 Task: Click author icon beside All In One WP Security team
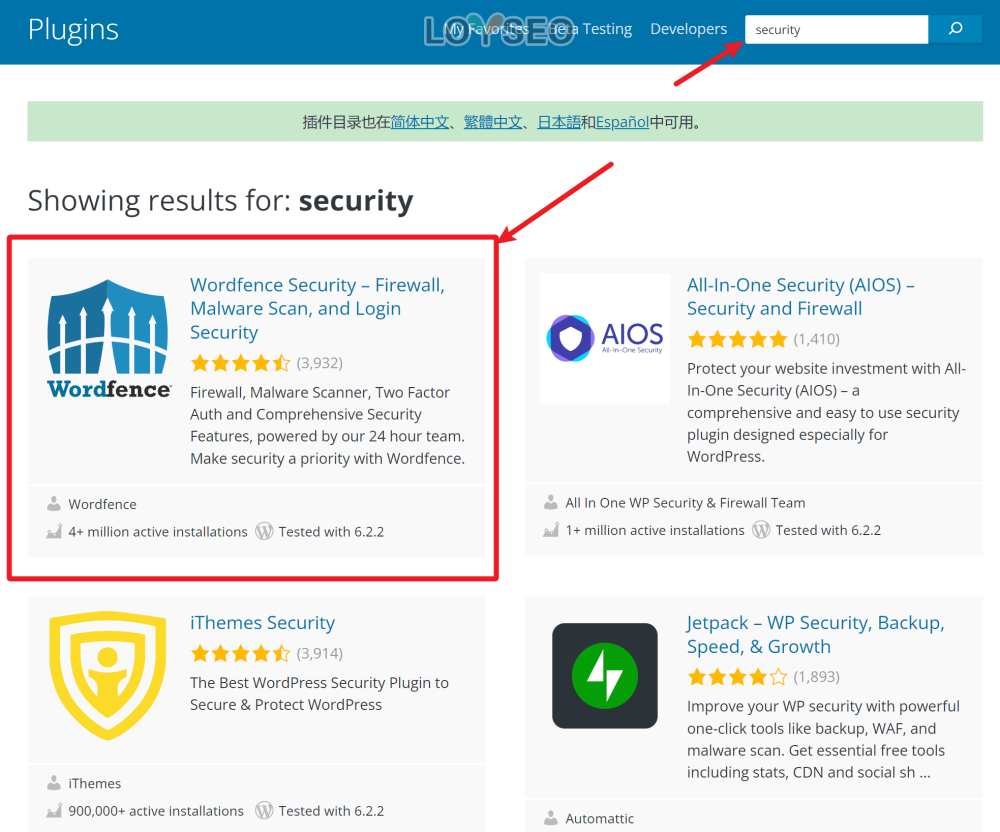click(551, 502)
